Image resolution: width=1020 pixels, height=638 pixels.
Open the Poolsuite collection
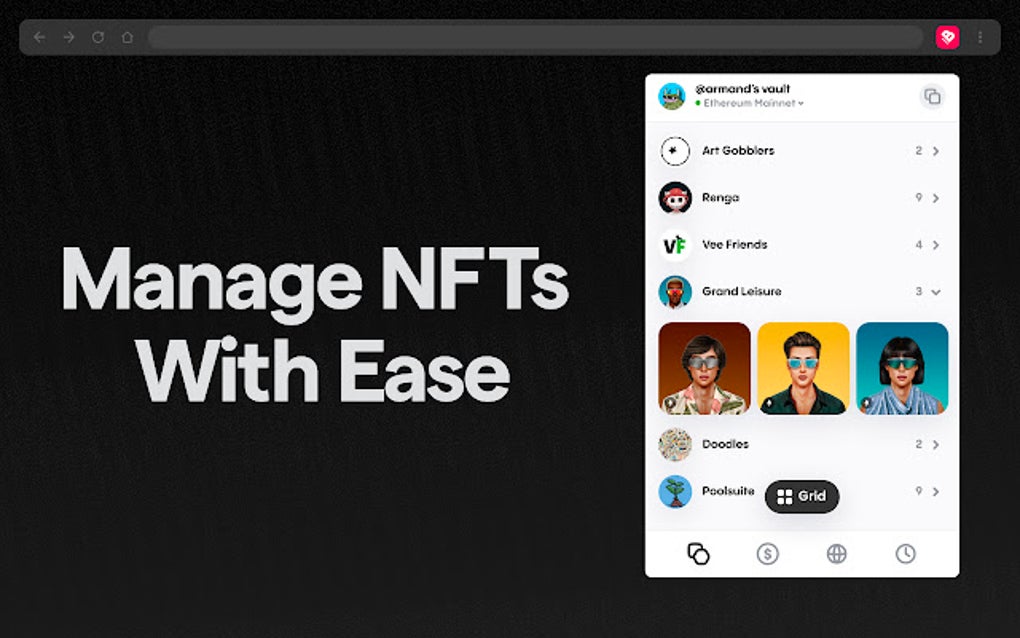tap(675, 491)
